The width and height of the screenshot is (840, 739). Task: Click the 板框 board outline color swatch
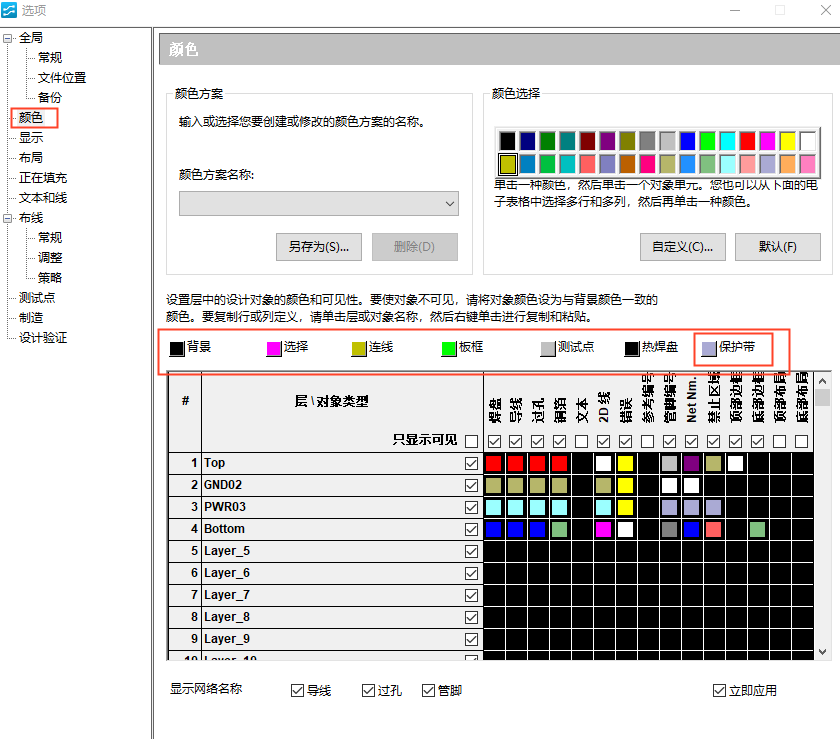pyautogui.click(x=449, y=348)
